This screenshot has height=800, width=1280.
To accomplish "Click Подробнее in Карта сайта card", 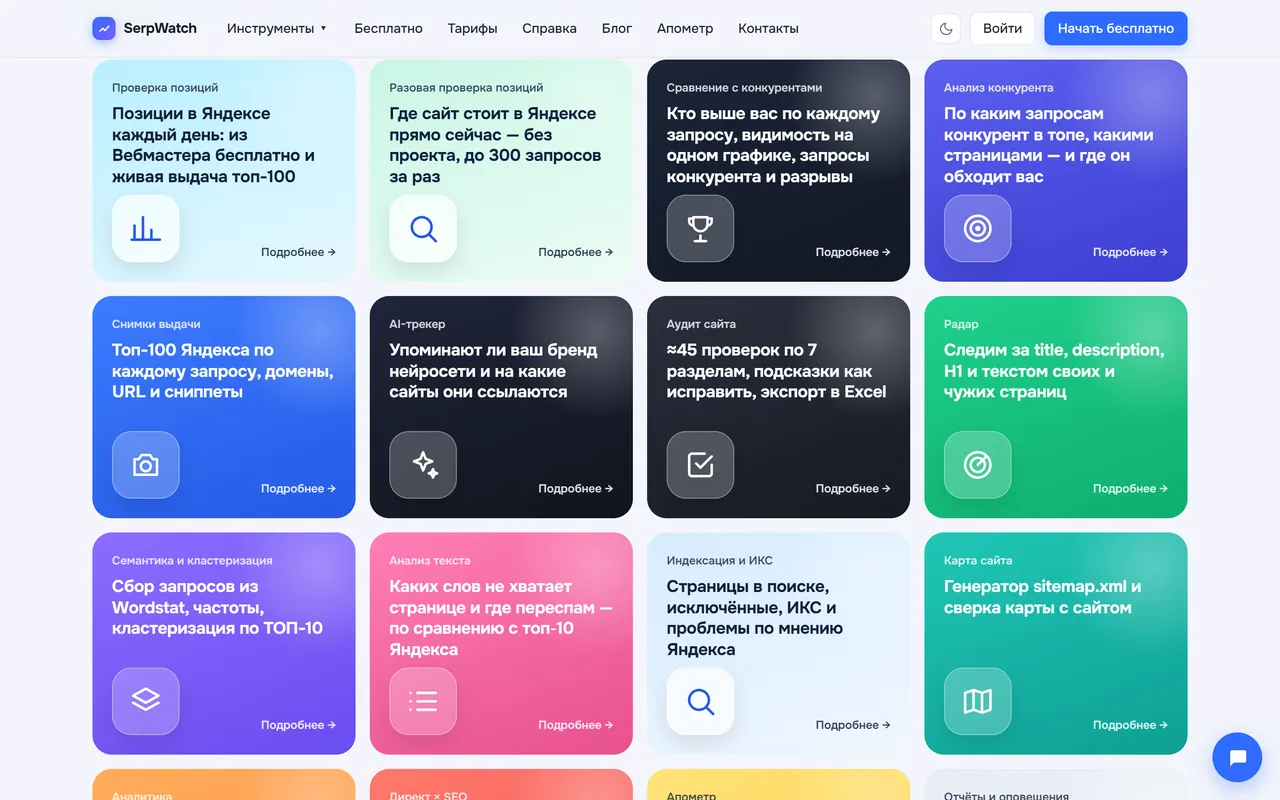I will click(x=1130, y=725).
